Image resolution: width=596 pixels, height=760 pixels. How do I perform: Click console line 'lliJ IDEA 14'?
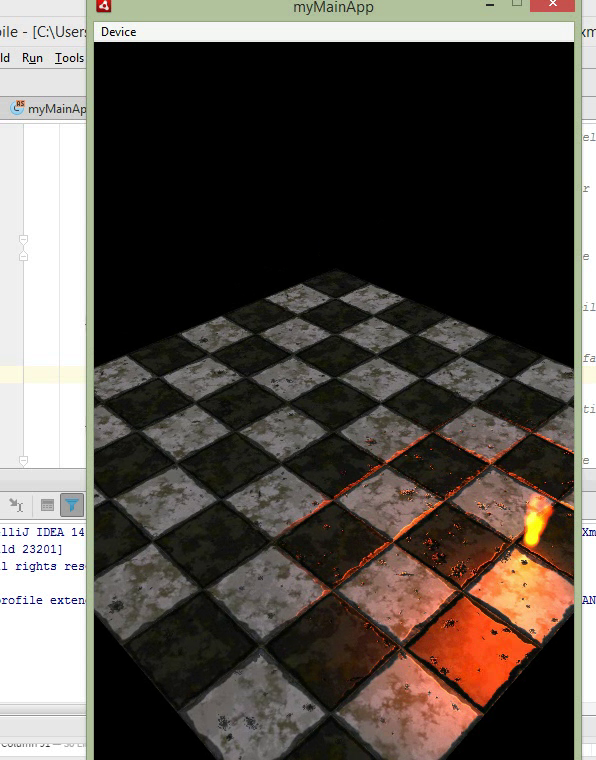coord(42,532)
